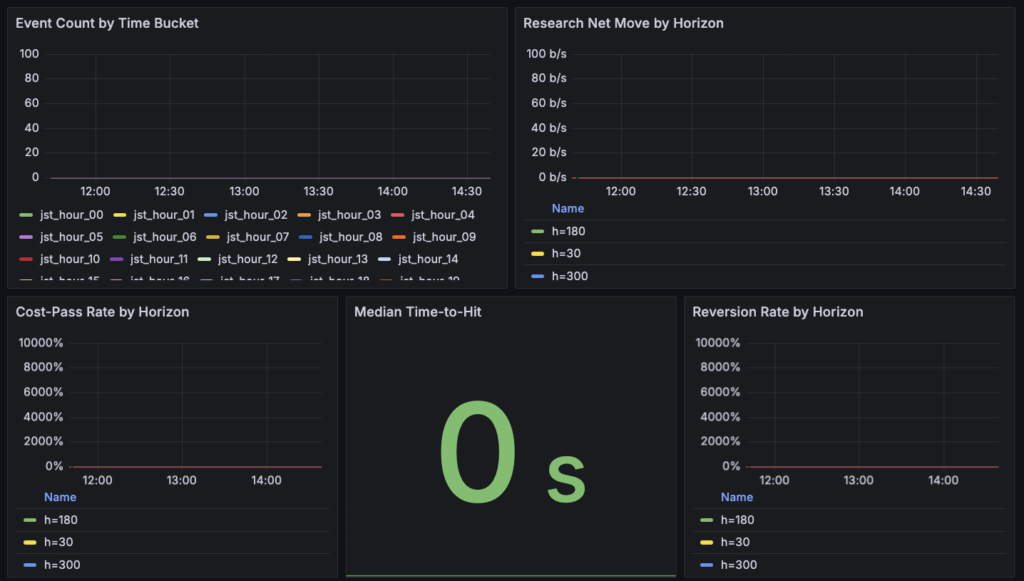Select h=30 in Cost-Pass Rate legend

(x=56, y=542)
